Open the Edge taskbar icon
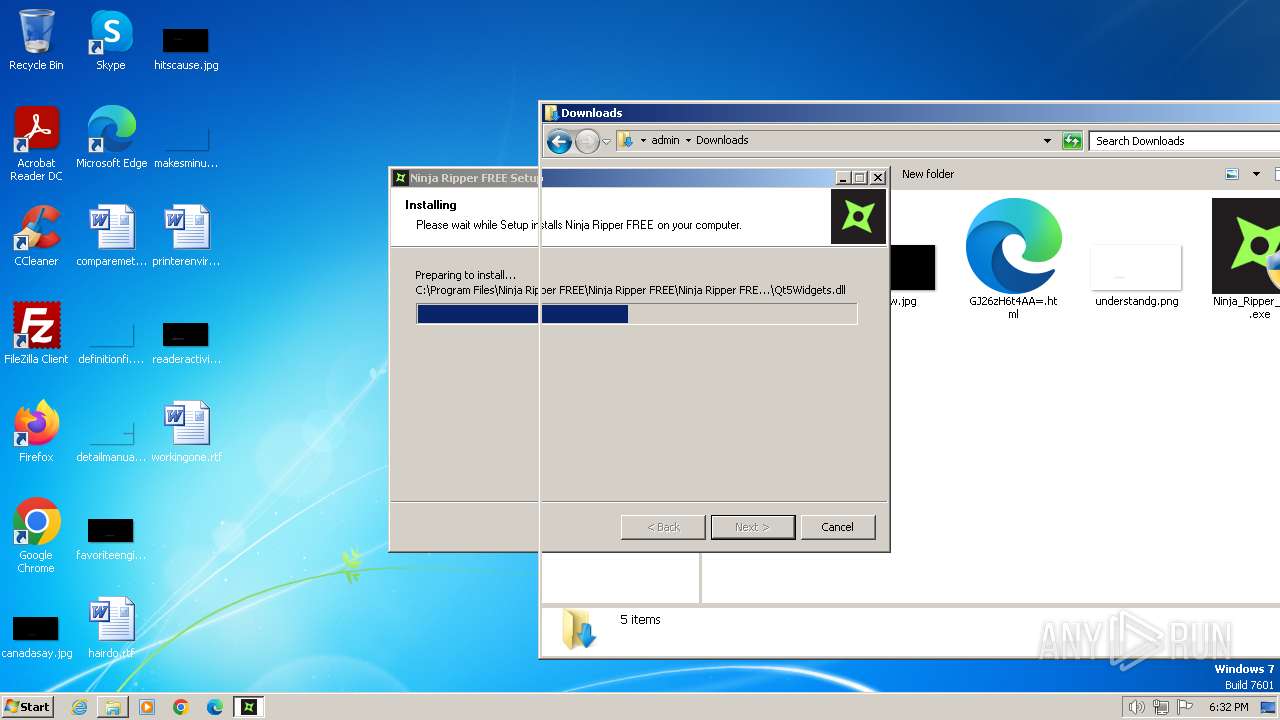 [215, 707]
